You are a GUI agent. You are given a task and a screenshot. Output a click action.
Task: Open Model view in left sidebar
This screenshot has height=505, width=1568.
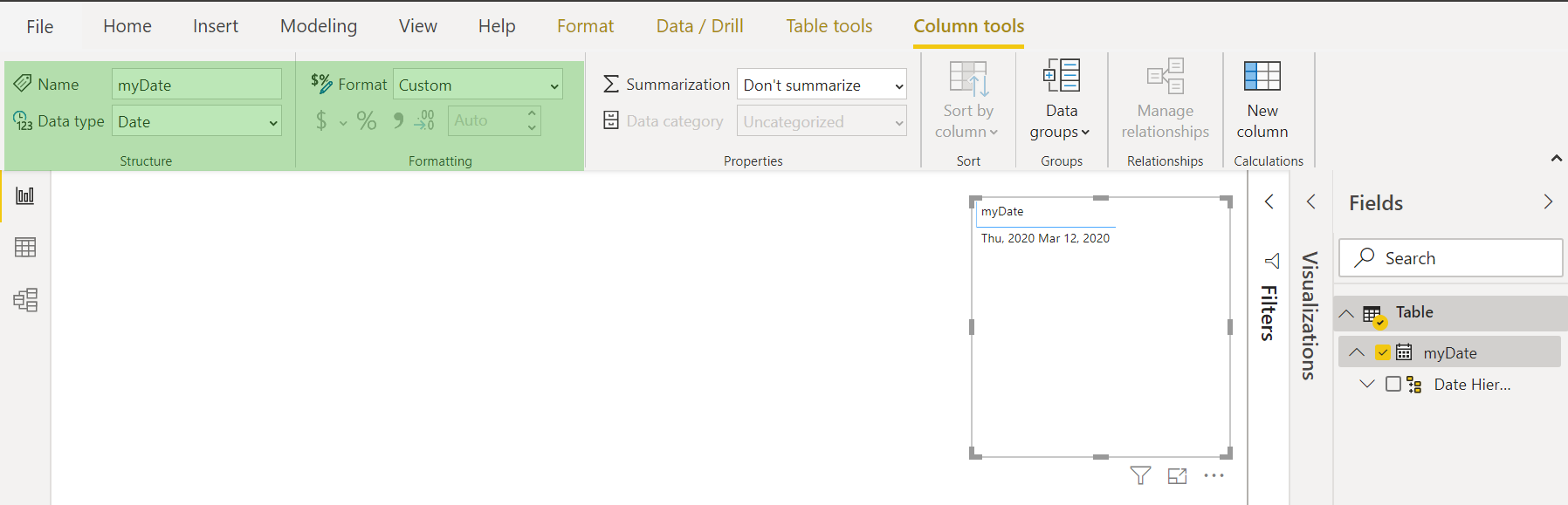coord(25,300)
